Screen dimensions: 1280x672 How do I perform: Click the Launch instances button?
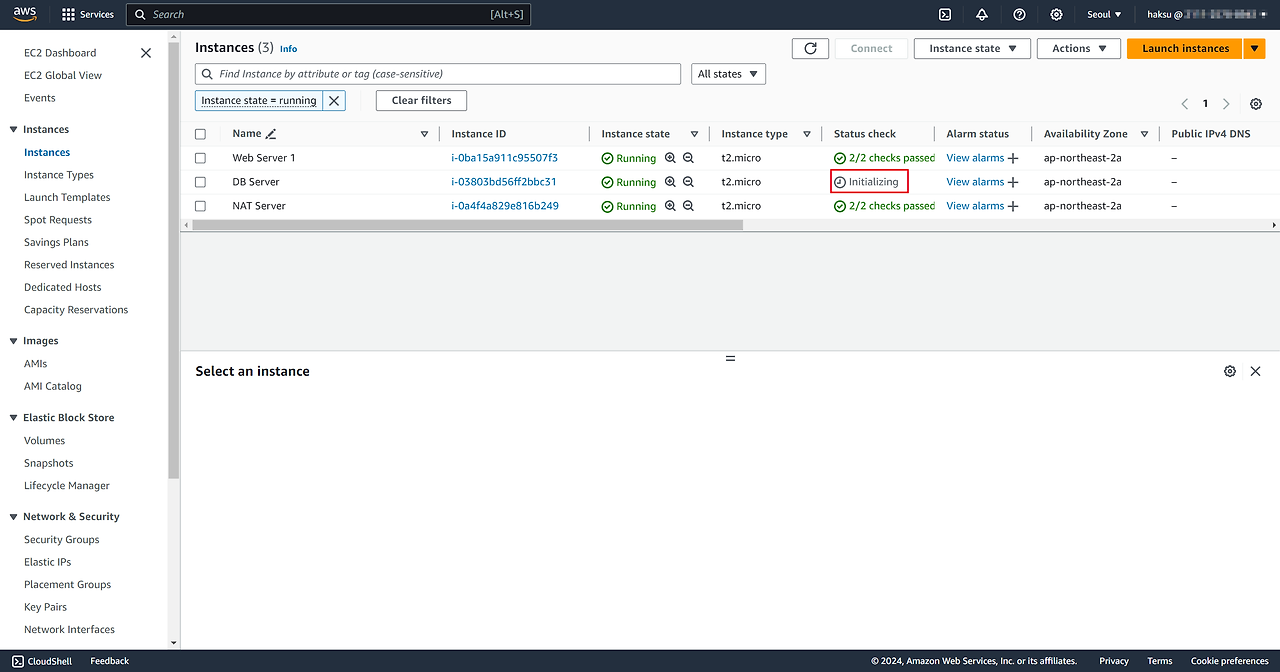click(x=1185, y=48)
